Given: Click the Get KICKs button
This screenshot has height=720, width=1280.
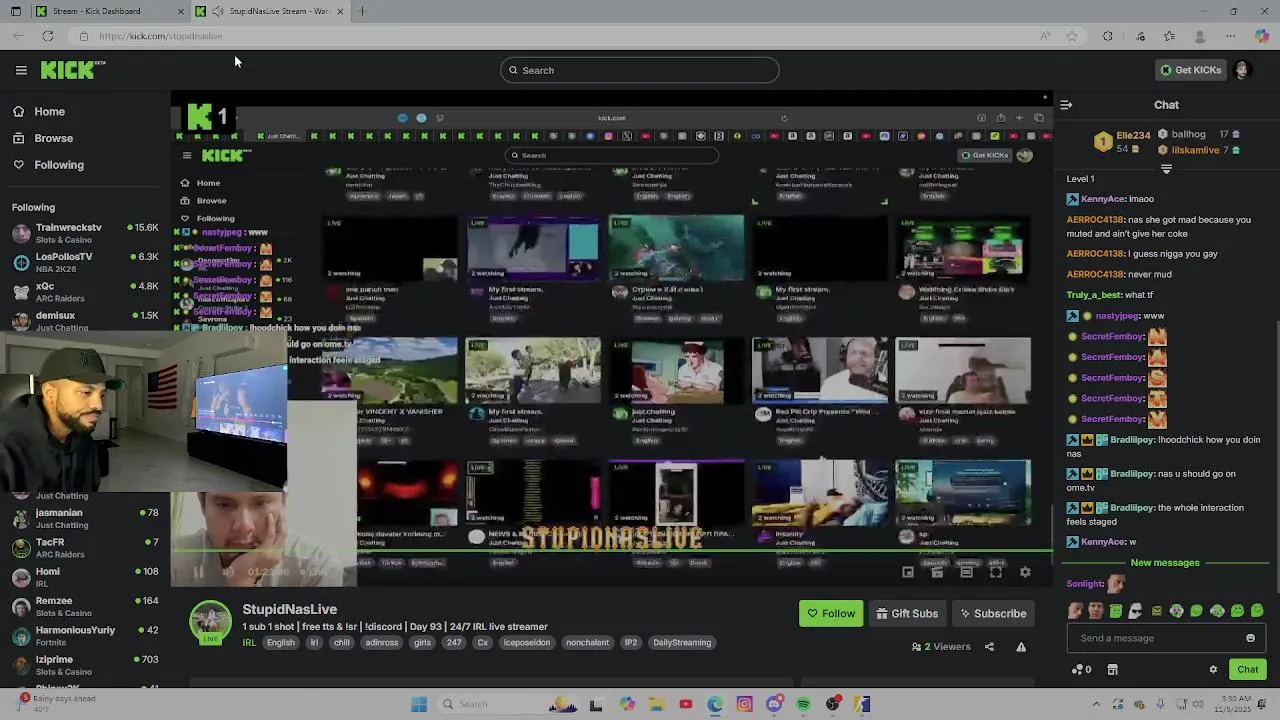Looking at the screenshot, I should (x=1190, y=70).
